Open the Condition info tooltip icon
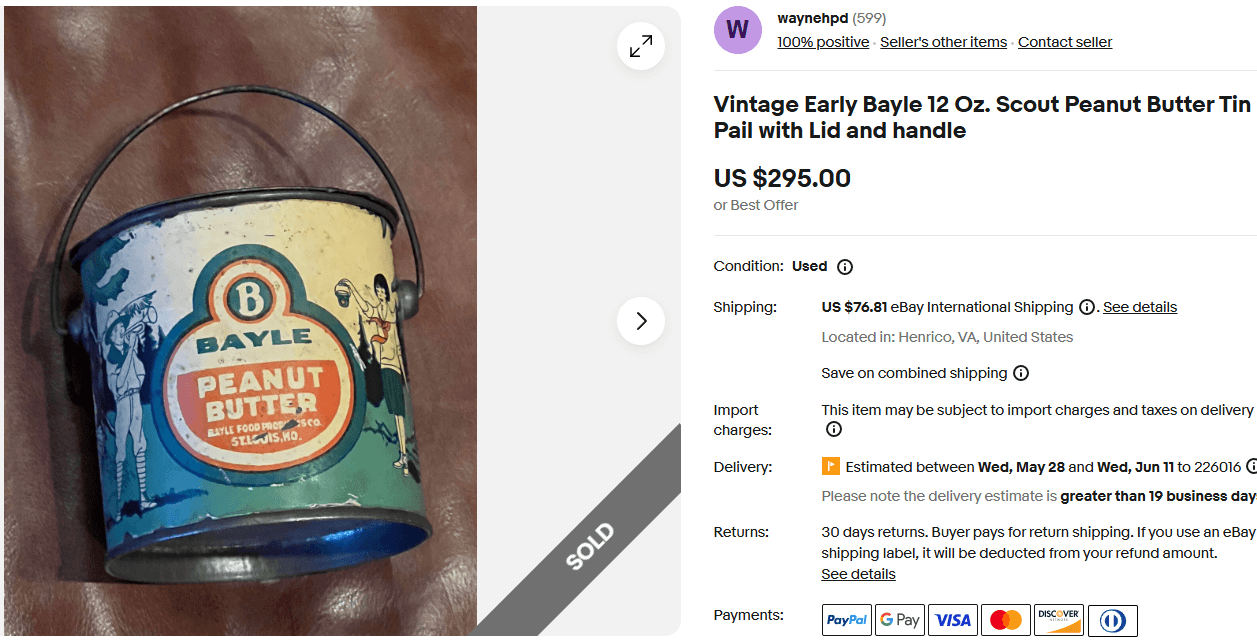1257x643 pixels. pyautogui.click(x=845, y=266)
